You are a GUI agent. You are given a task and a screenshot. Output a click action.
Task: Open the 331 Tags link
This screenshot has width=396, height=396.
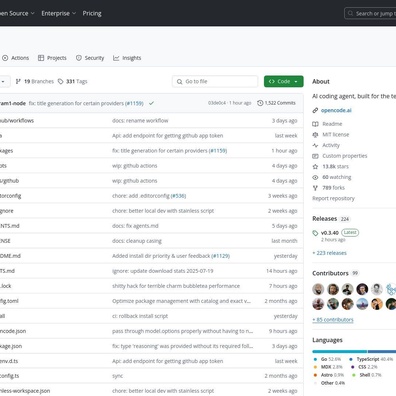(x=72, y=81)
